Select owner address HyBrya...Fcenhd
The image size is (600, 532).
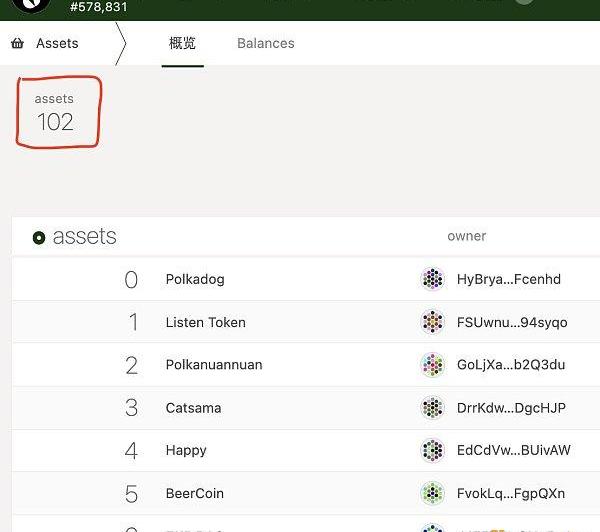click(508, 279)
